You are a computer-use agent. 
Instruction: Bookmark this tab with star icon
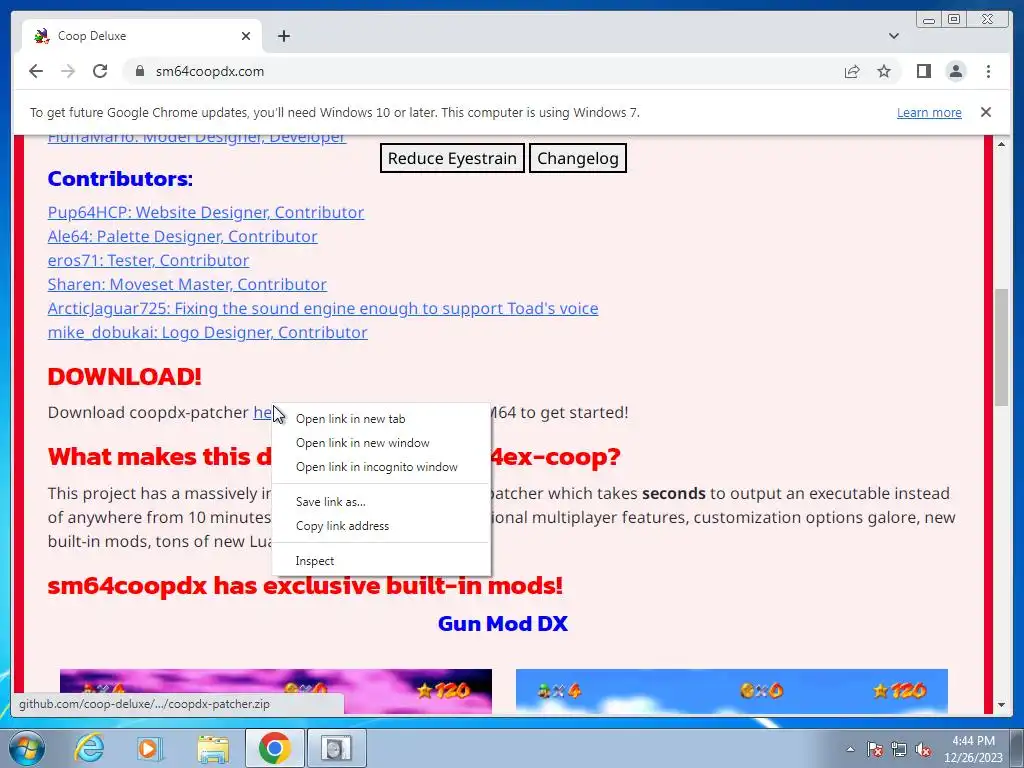tap(884, 71)
